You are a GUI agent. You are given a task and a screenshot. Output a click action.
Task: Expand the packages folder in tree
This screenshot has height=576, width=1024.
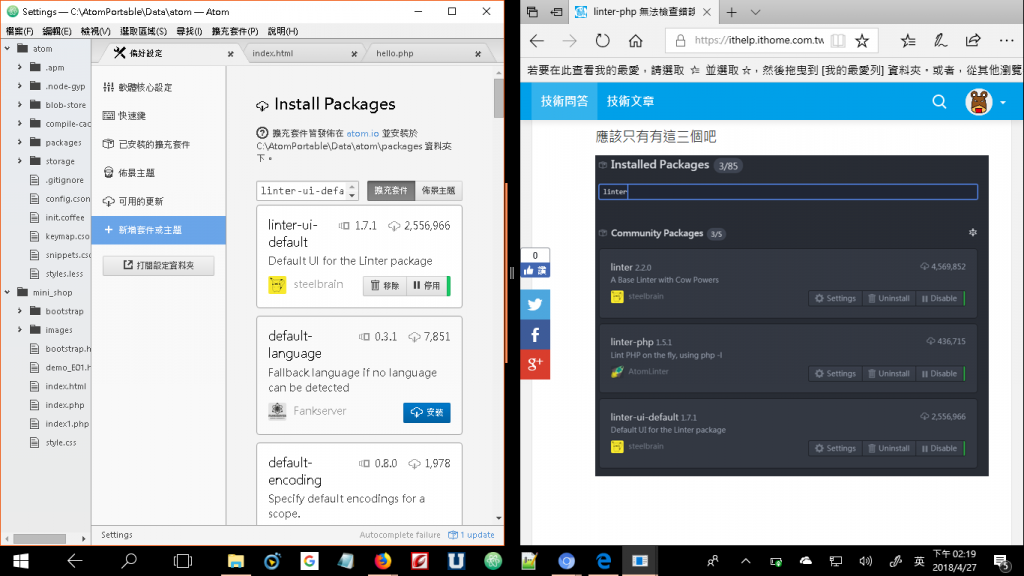click(20, 142)
